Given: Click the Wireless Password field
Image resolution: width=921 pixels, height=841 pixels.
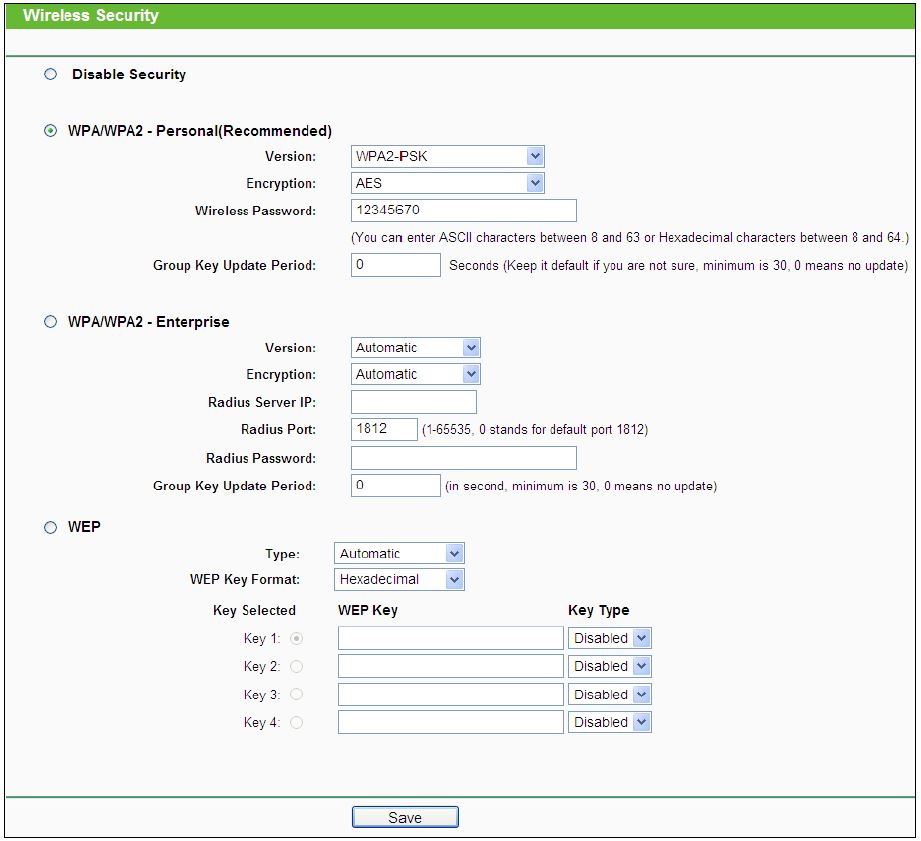Looking at the screenshot, I should tap(464, 210).
